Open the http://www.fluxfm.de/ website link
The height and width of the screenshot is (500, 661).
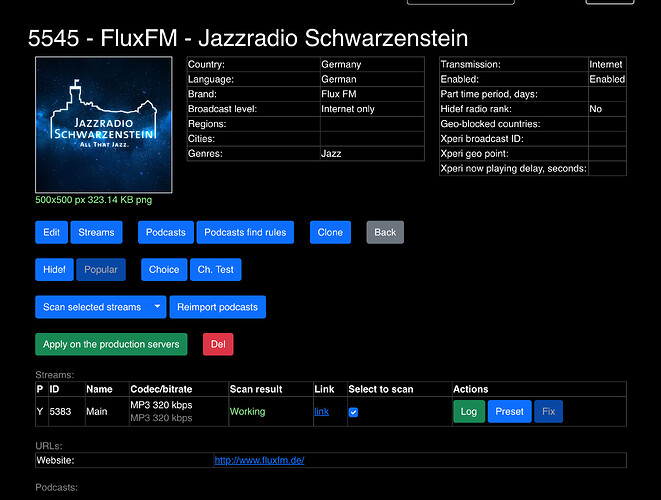[259, 460]
